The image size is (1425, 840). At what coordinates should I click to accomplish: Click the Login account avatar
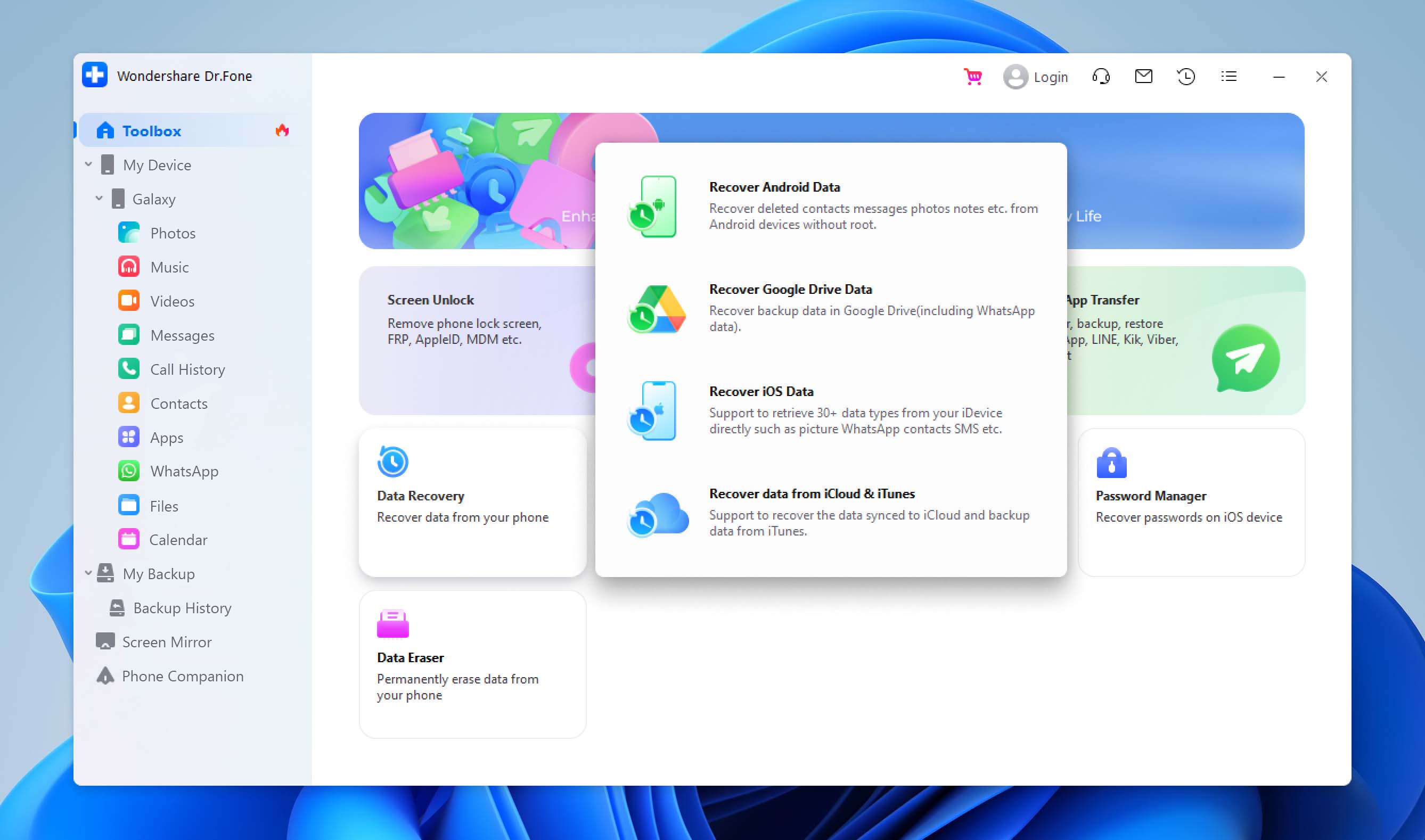click(x=1015, y=77)
